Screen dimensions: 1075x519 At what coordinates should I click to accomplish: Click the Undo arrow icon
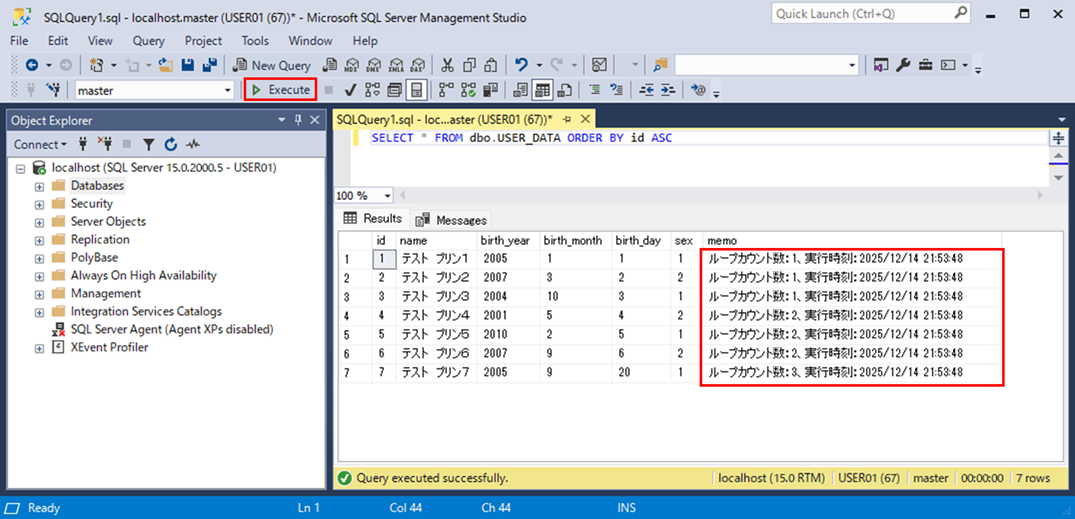pyautogui.click(x=522, y=65)
